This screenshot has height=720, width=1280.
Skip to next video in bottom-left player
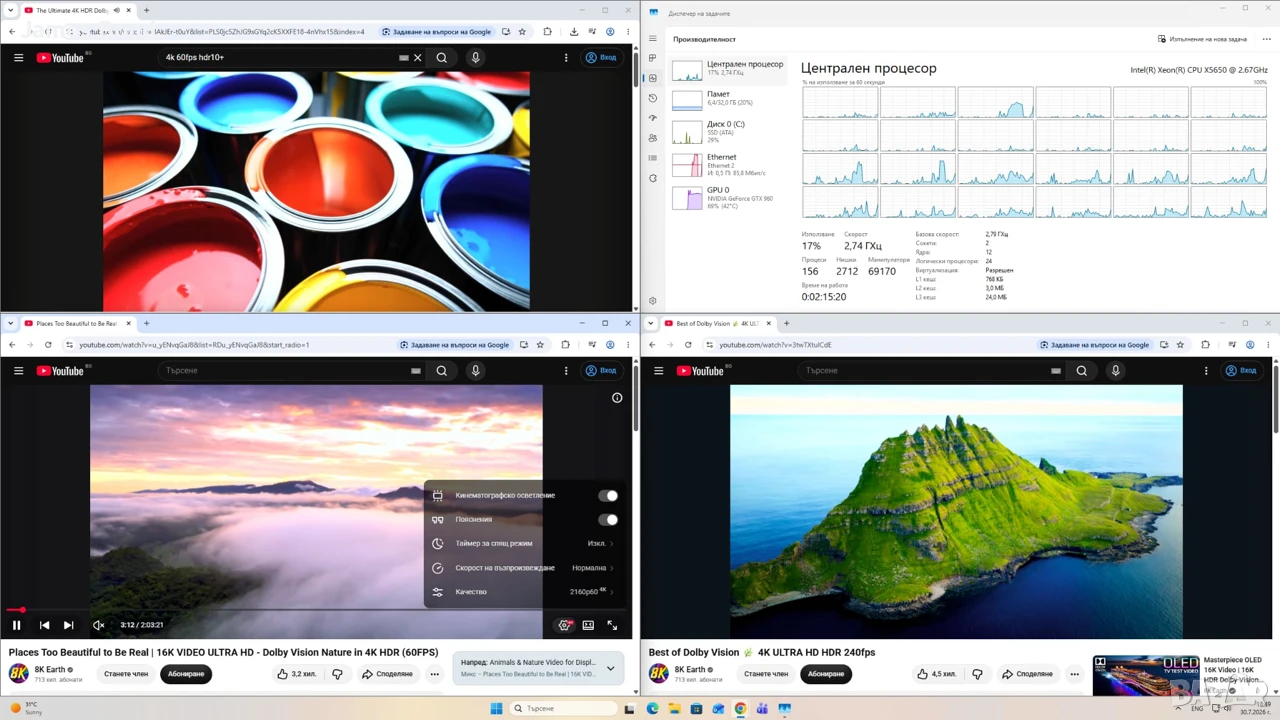pos(68,625)
